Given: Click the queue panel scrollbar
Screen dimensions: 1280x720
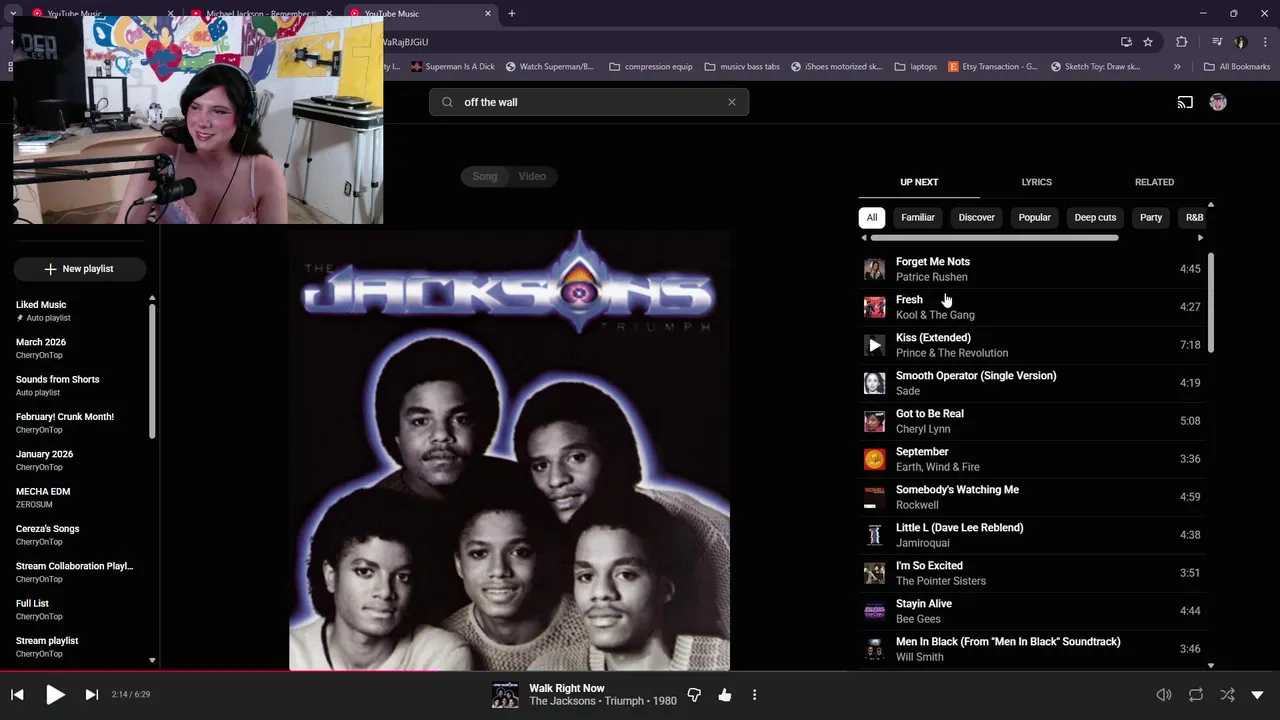Looking at the screenshot, I should coord(1211,302).
